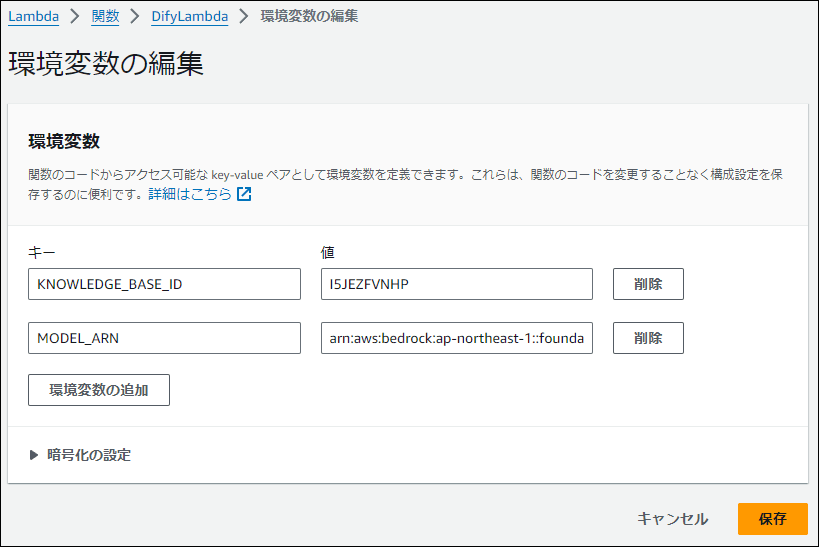Click the arn:aws:bedrock value field
The image size is (819, 547).
pyautogui.click(x=457, y=338)
